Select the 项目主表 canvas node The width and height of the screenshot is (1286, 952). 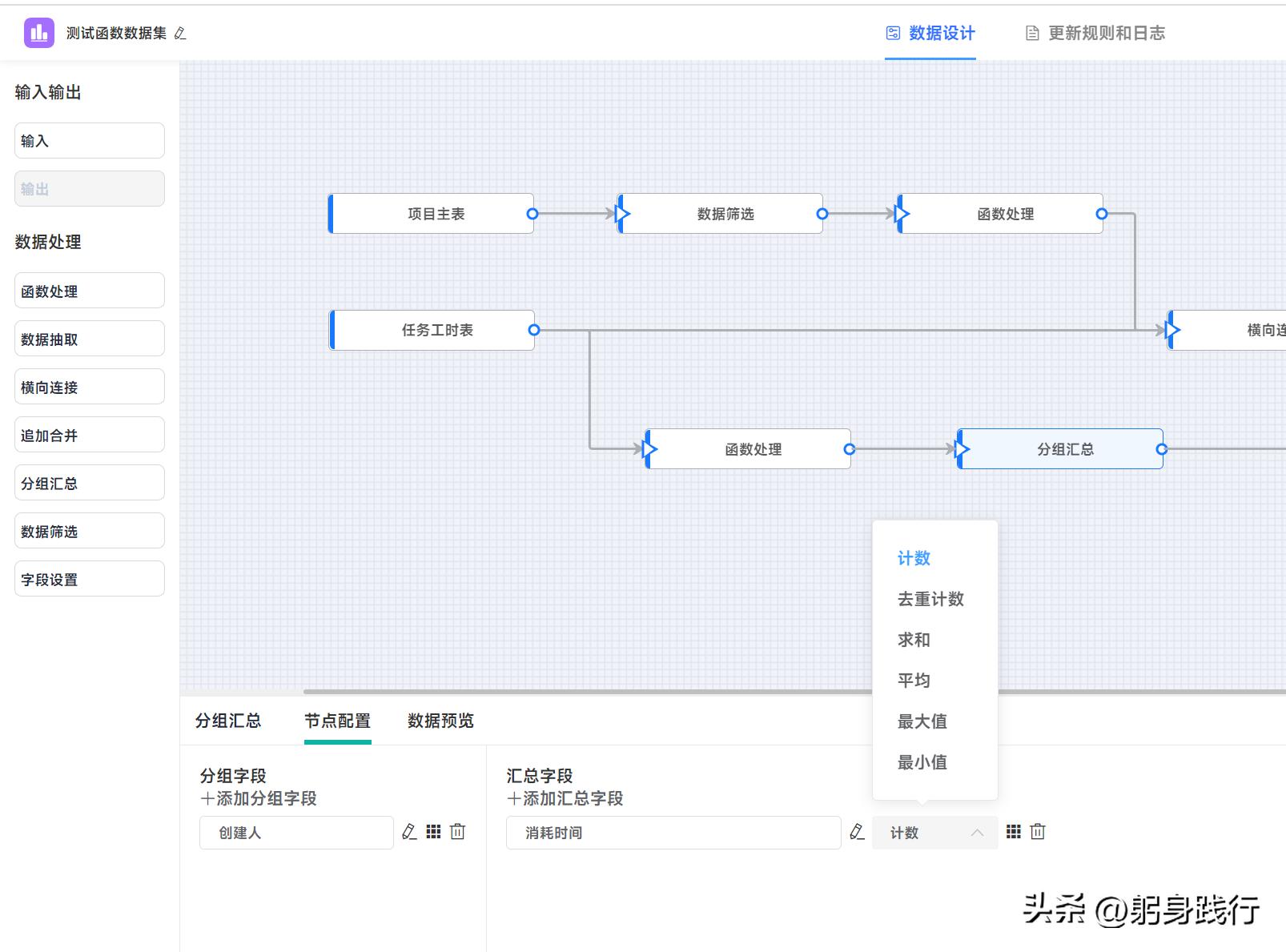coord(432,214)
